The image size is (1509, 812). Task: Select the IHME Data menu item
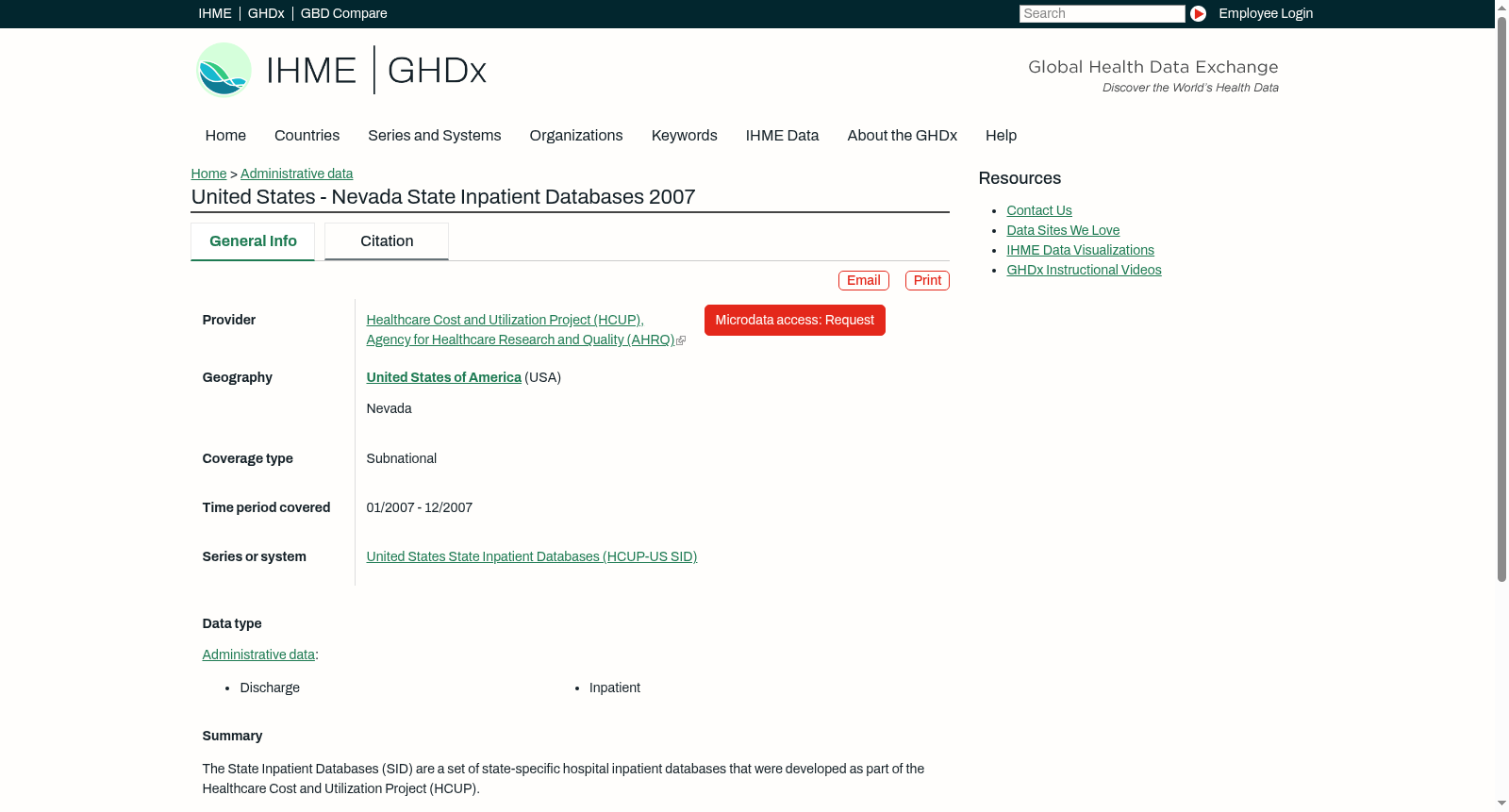point(782,136)
